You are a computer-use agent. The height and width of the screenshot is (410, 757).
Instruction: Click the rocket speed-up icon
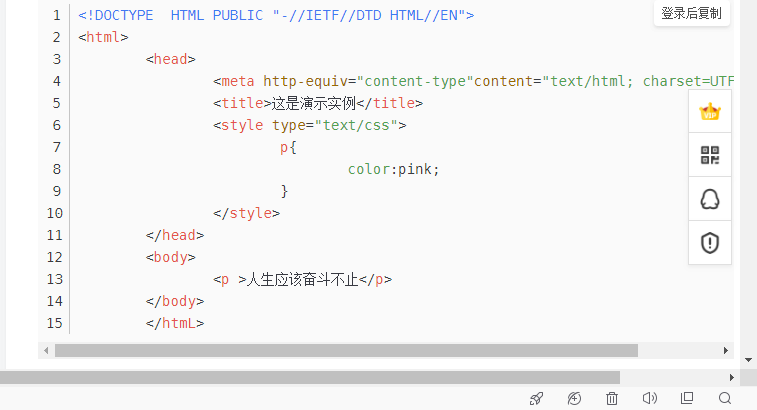coord(537,398)
